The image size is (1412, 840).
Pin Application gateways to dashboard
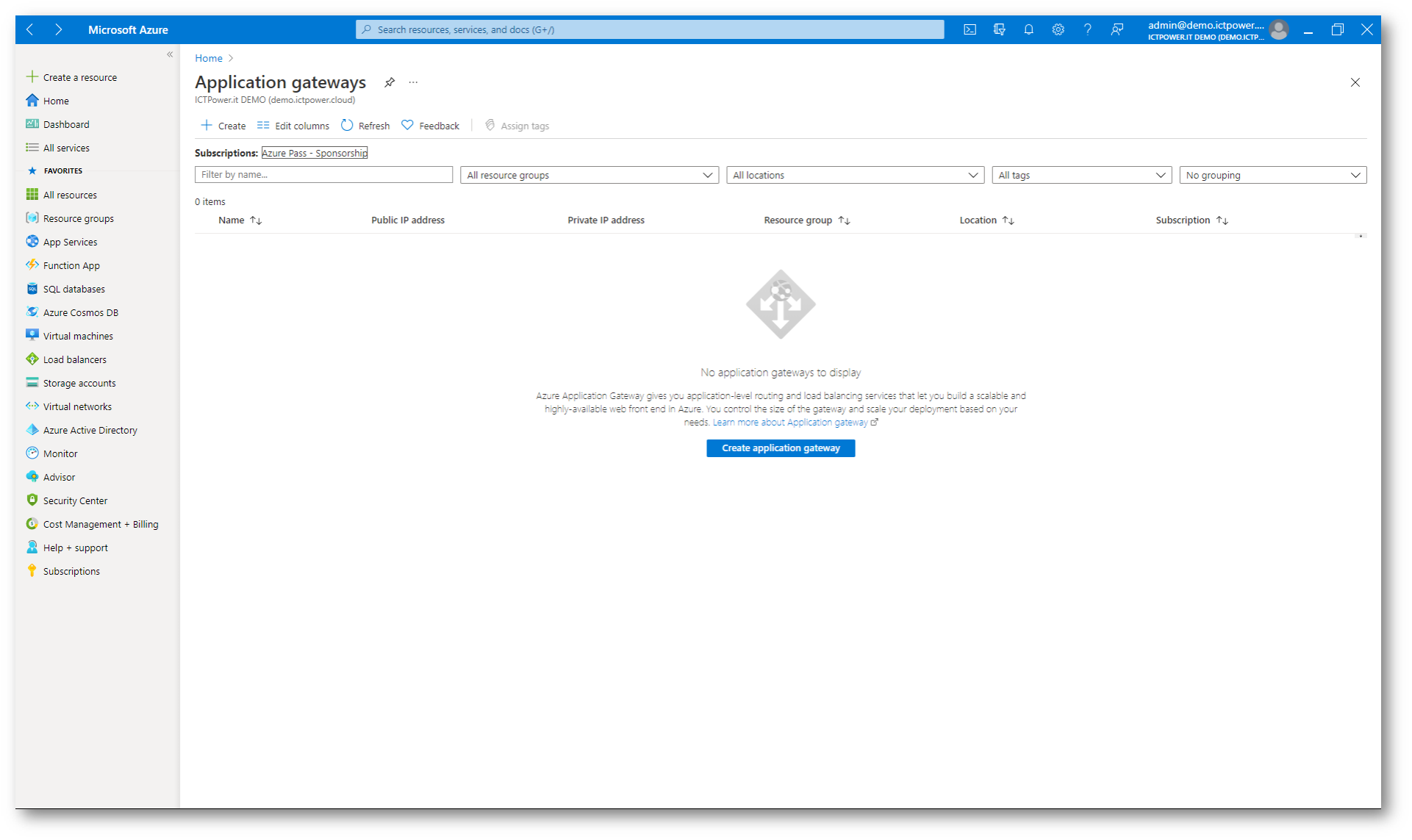coord(390,82)
